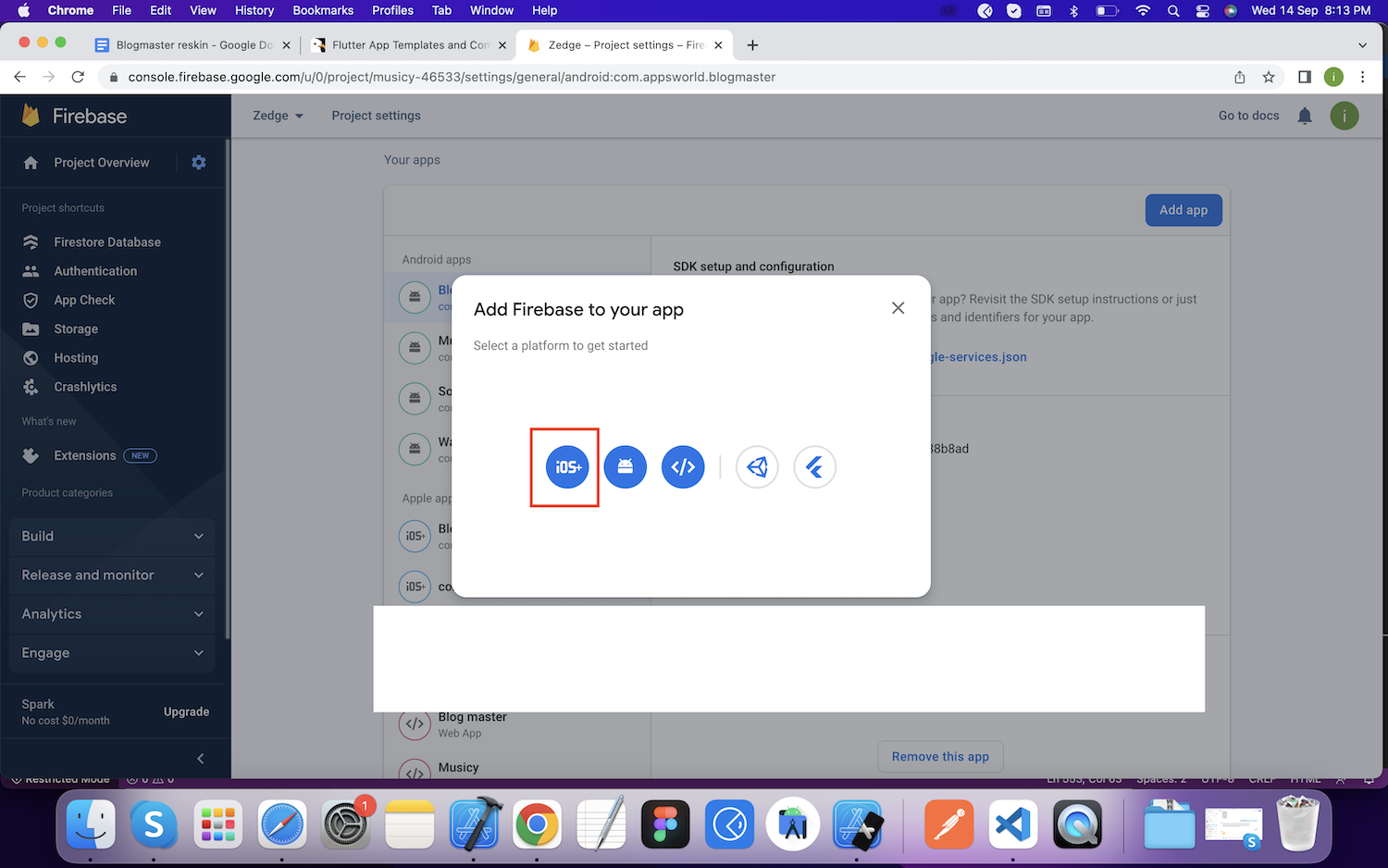Image resolution: width=1388 pixels, height=868 pixels.
Task: Click the Upgrade plan button
Action: pos(186,712)
